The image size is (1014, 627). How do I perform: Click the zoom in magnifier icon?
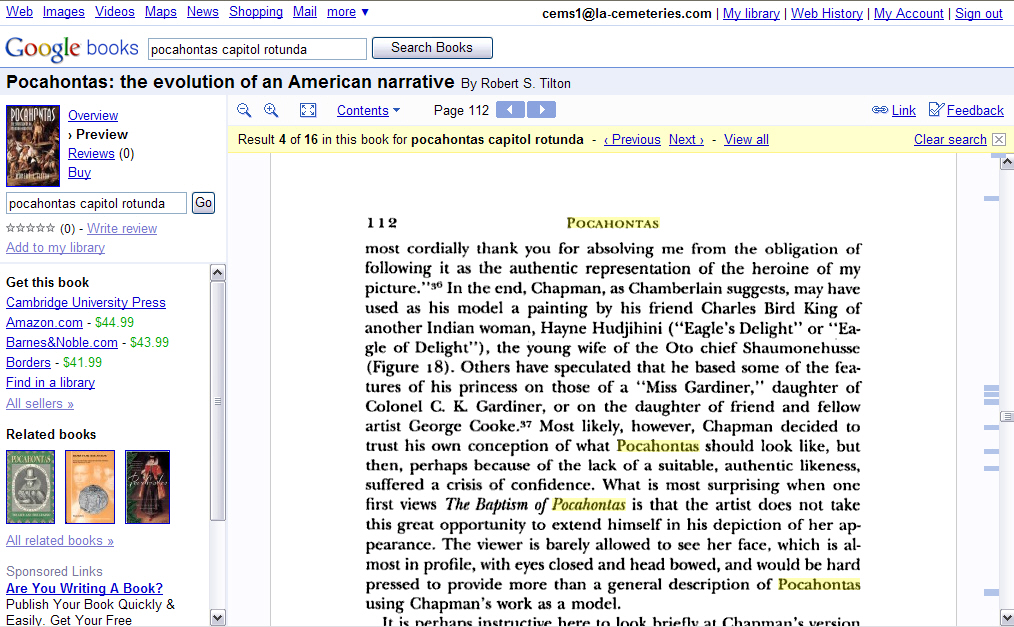tap(271, 110)
